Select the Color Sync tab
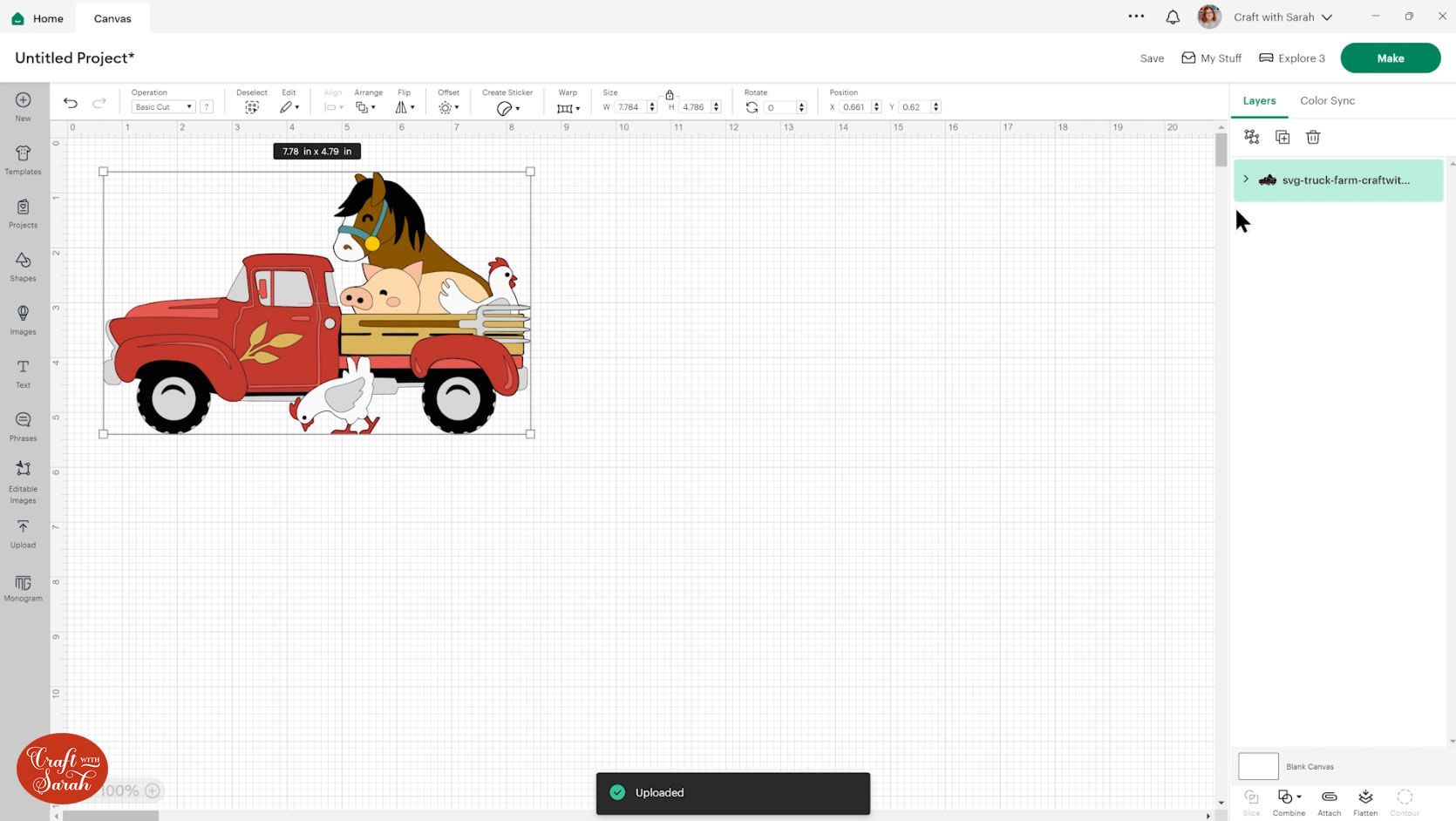 point(1327,101)
